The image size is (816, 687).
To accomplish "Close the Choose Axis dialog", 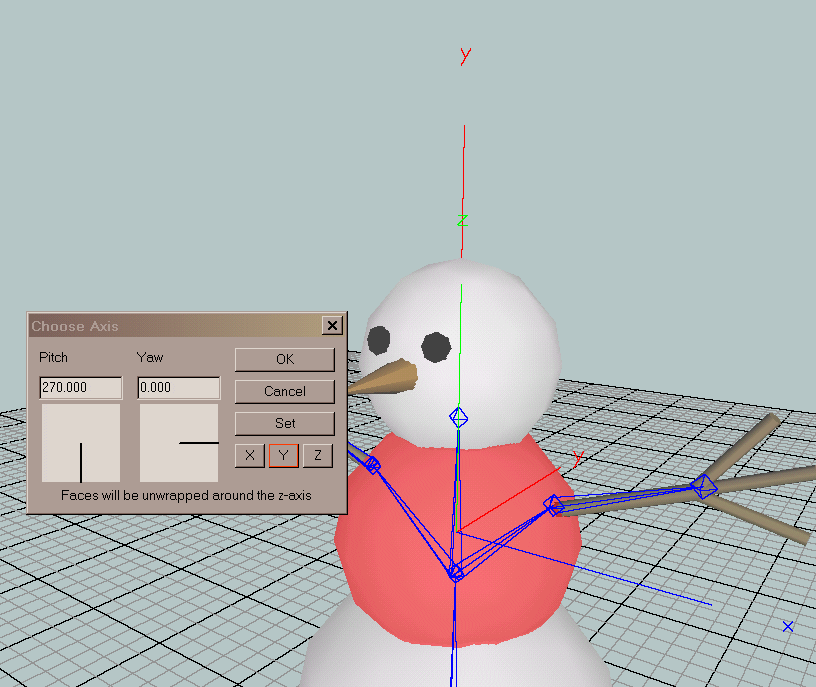I will tap(332, 326).
